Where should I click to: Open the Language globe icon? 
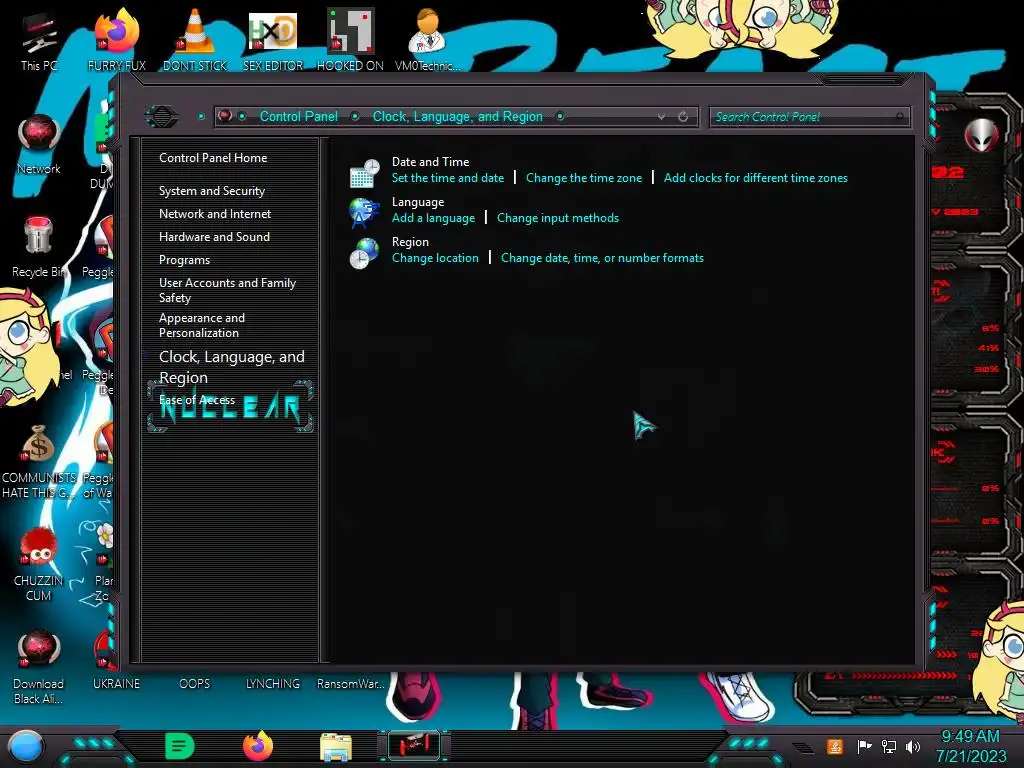[364, 213]
